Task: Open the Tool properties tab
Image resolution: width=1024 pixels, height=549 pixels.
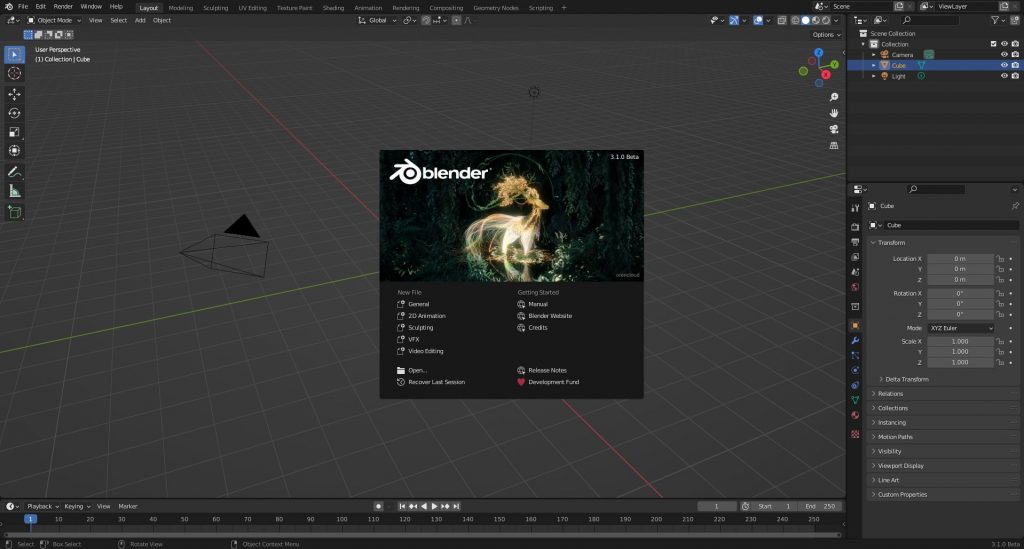Action: click(855, 208)
